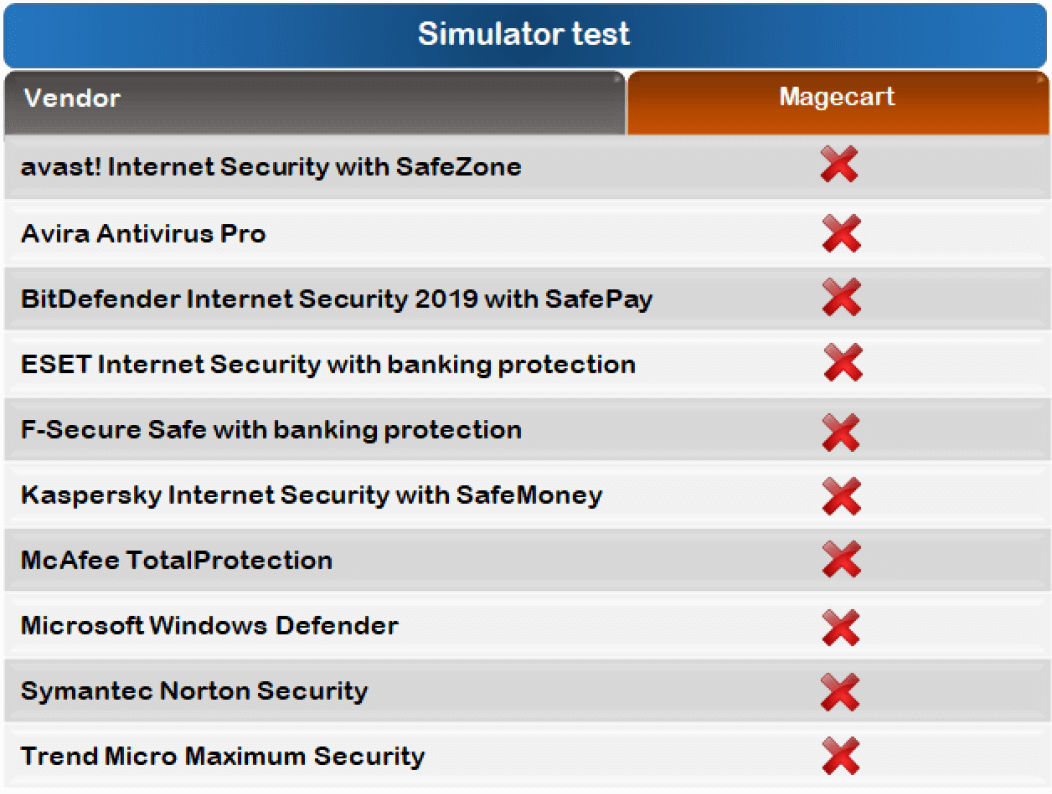Click the Magecart column header
This screenshot has height=794, width=1052.
tap(837, 98)
